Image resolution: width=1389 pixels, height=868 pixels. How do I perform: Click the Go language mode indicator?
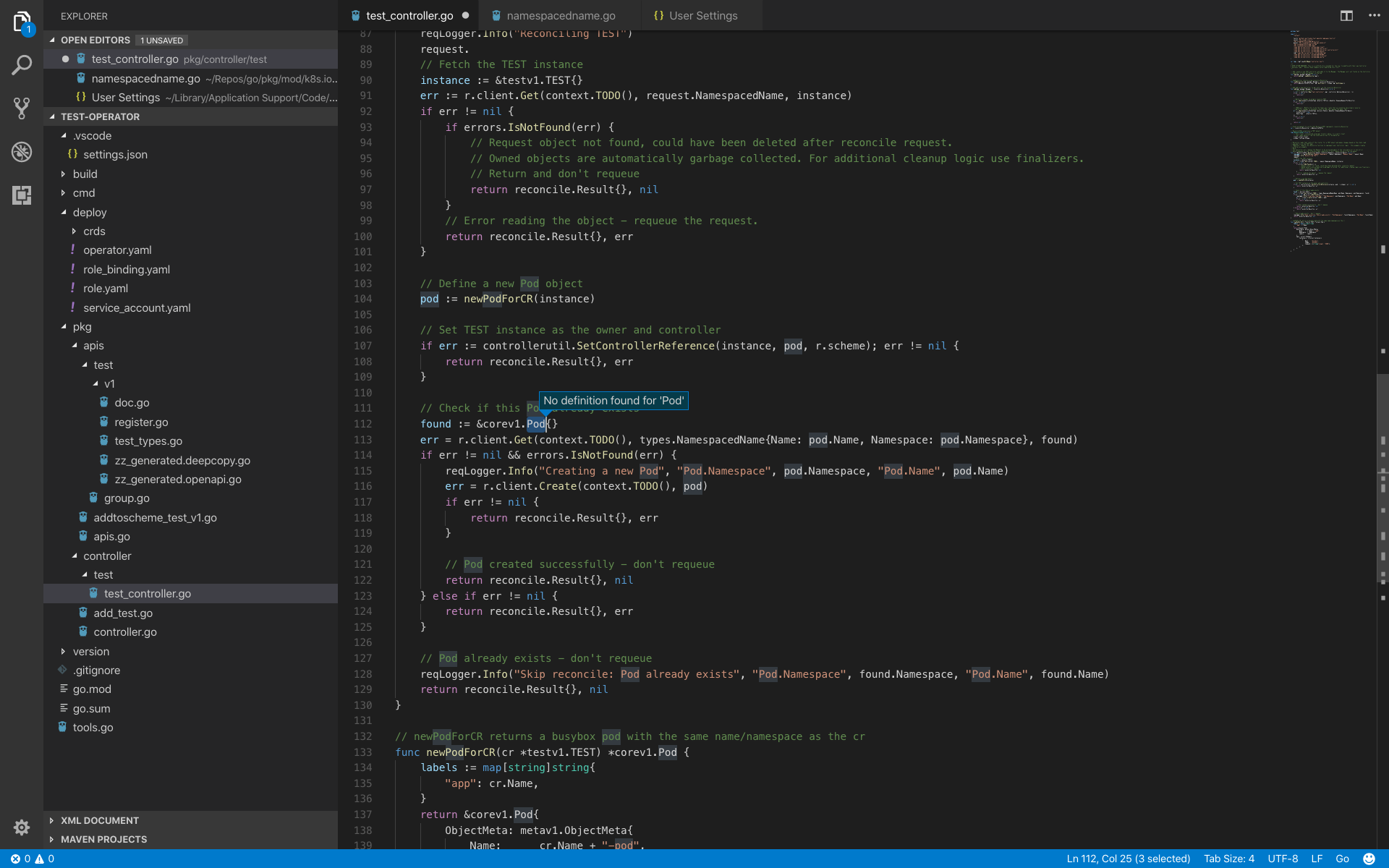[1342, 859]
